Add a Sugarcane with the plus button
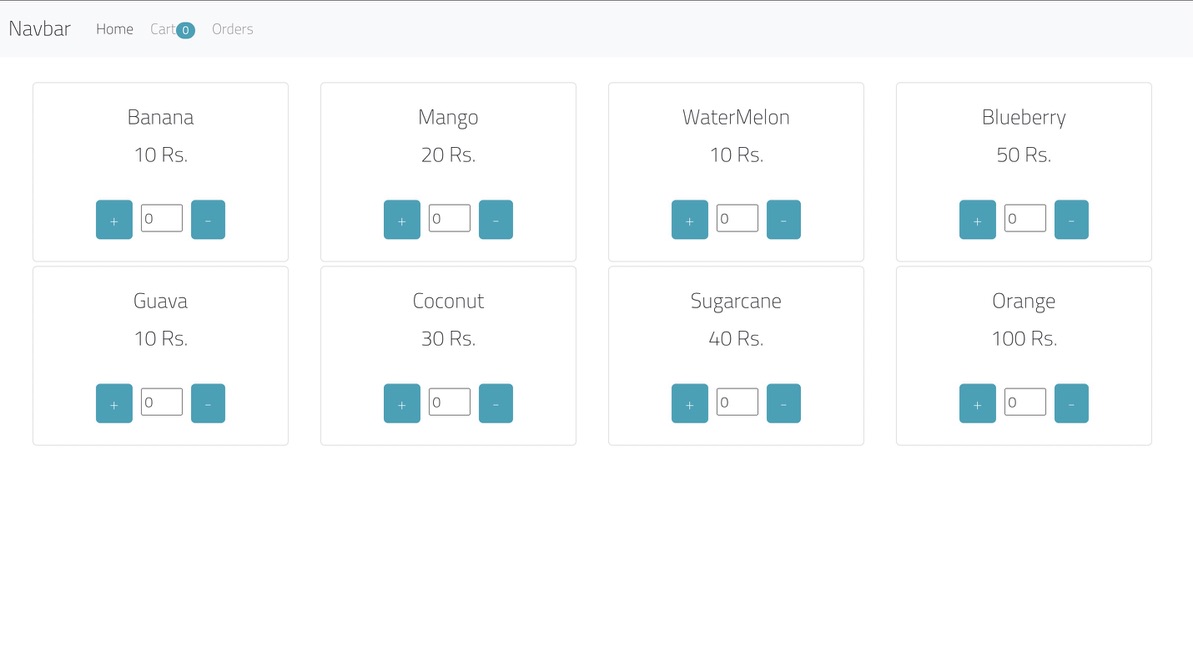The image size is (1193, 659). click(689, 403)
